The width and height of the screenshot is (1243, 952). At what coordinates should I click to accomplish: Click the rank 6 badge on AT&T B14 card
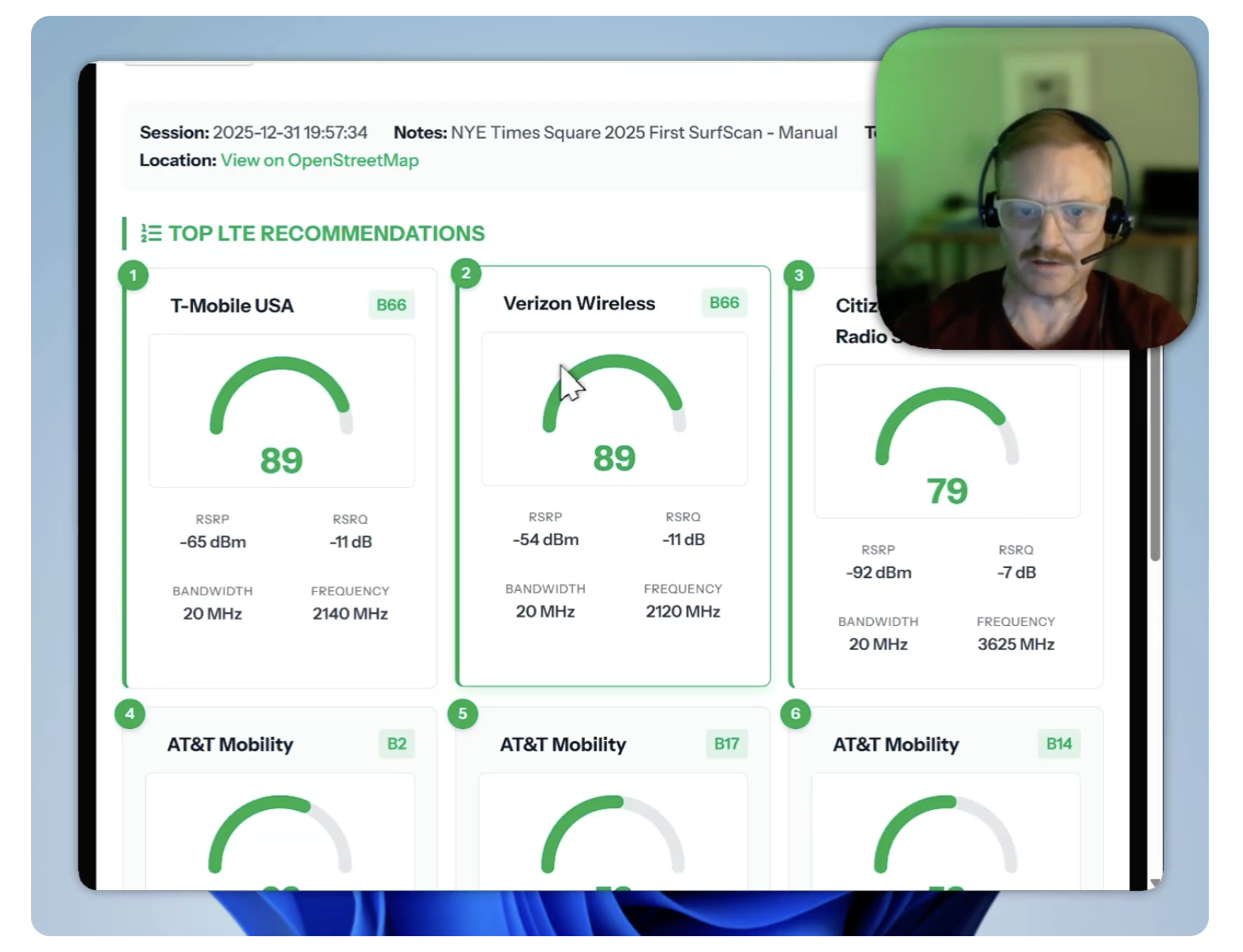[795, 713]
